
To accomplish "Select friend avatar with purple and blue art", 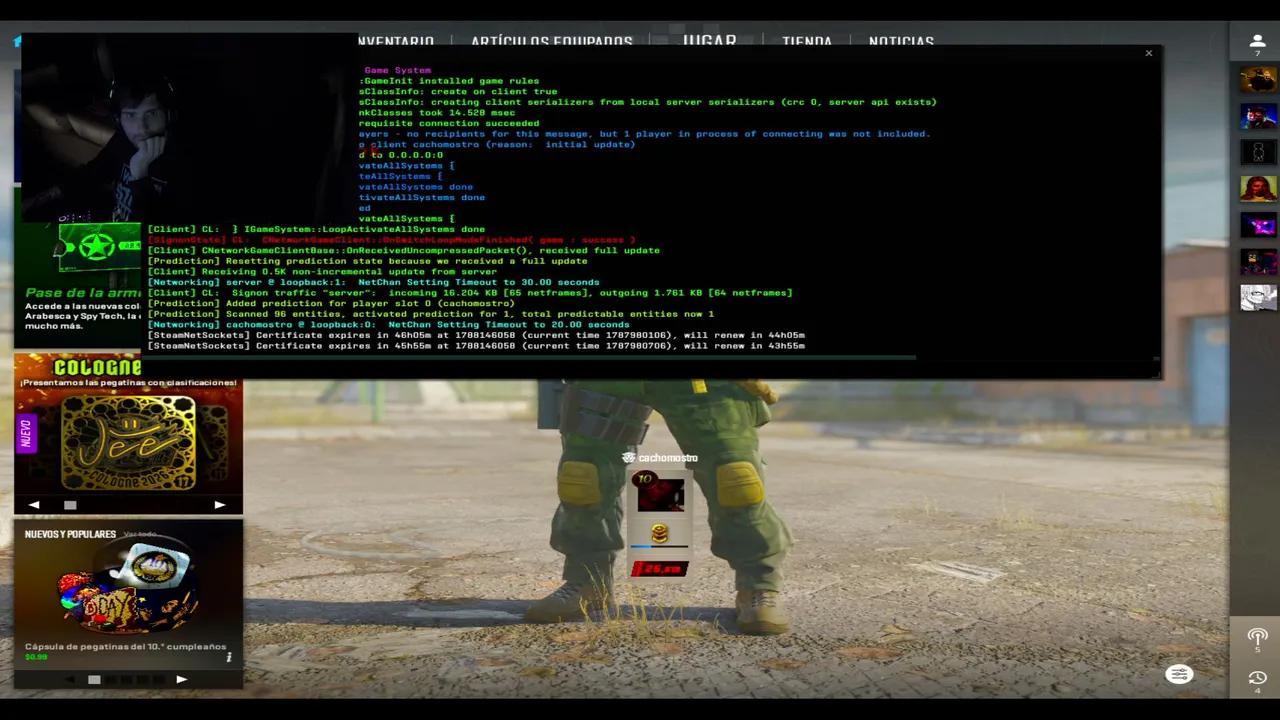I will pyautogui.click(x=1258, y=225).
